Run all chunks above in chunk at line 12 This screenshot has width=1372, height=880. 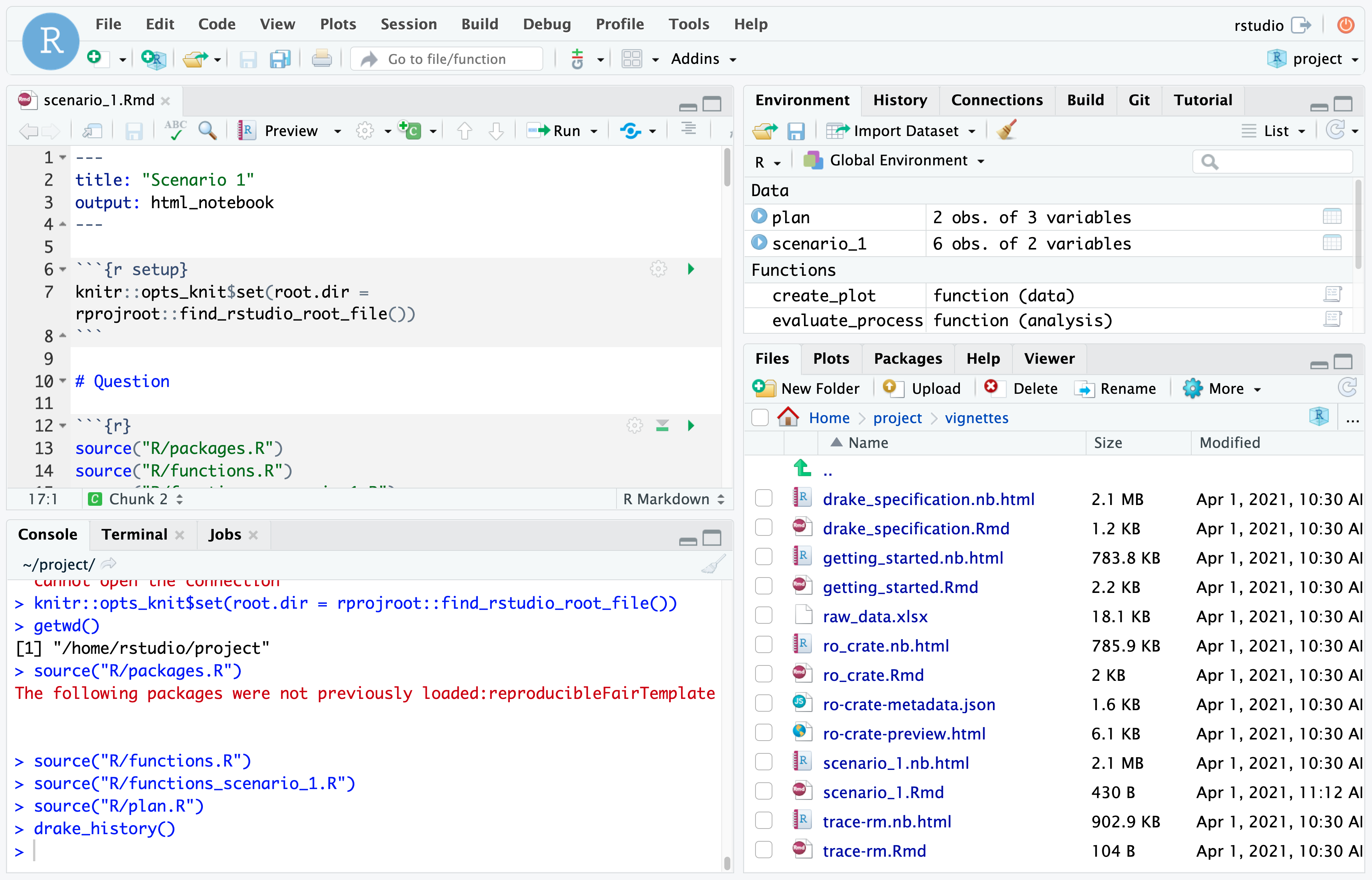point(662,425)
